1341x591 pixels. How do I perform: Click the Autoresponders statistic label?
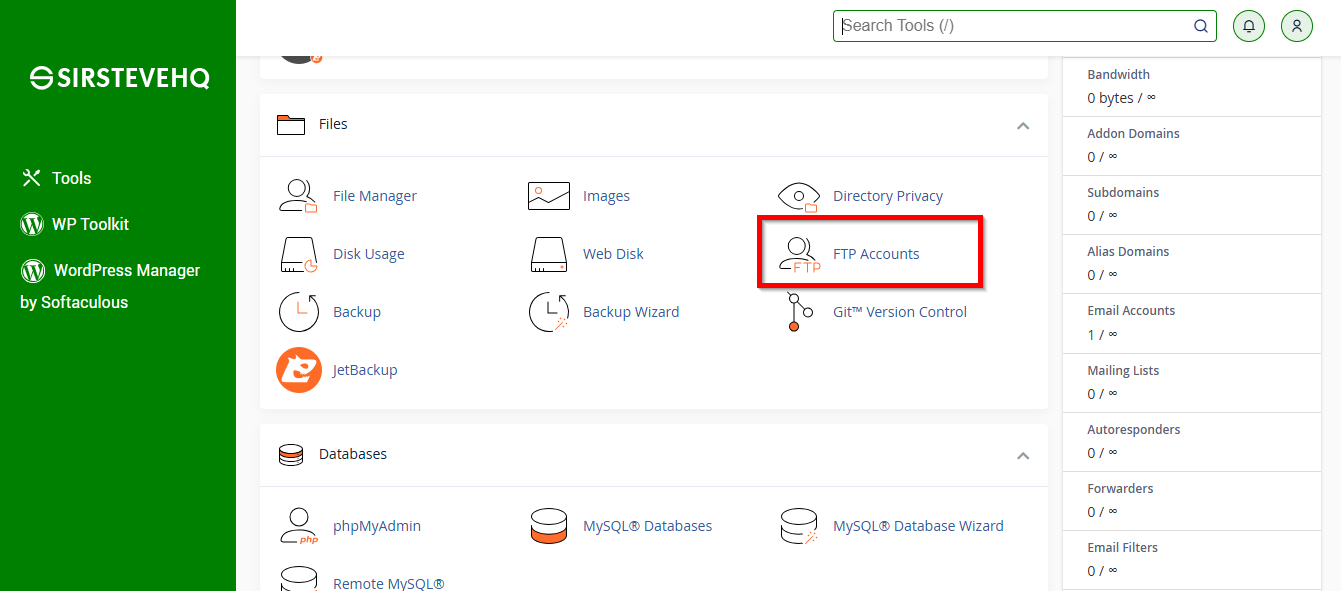tap(1134, 430)
